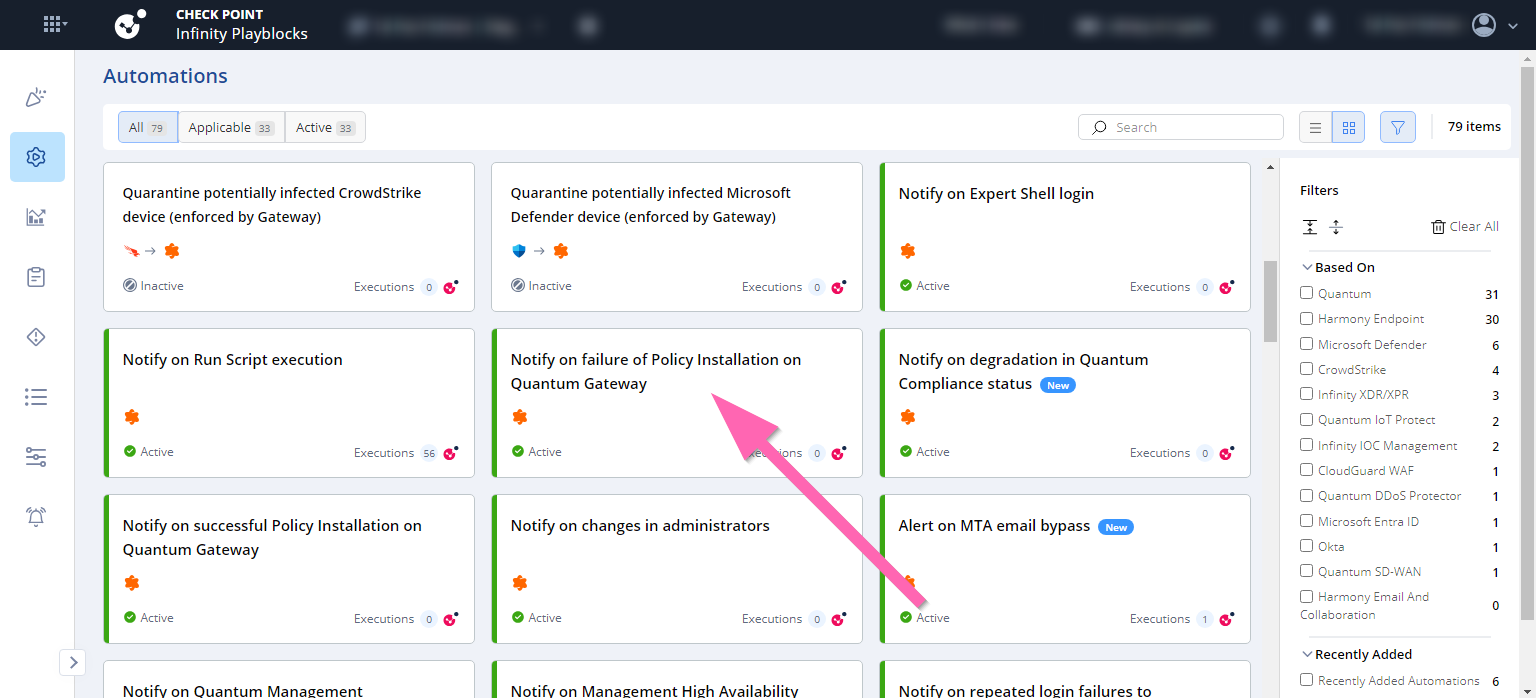
Task: Click inside the Search field
Action: pos(1180,127)
